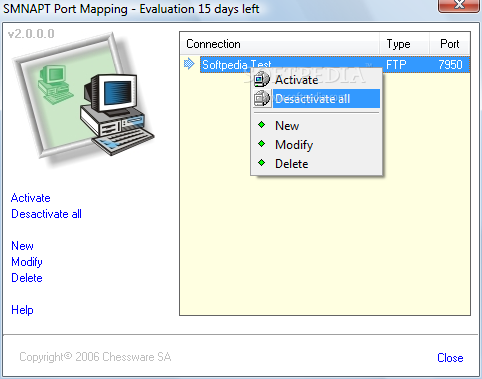
Task: Select the Softpedia Test connection row
Action: (x=335, y=64)
